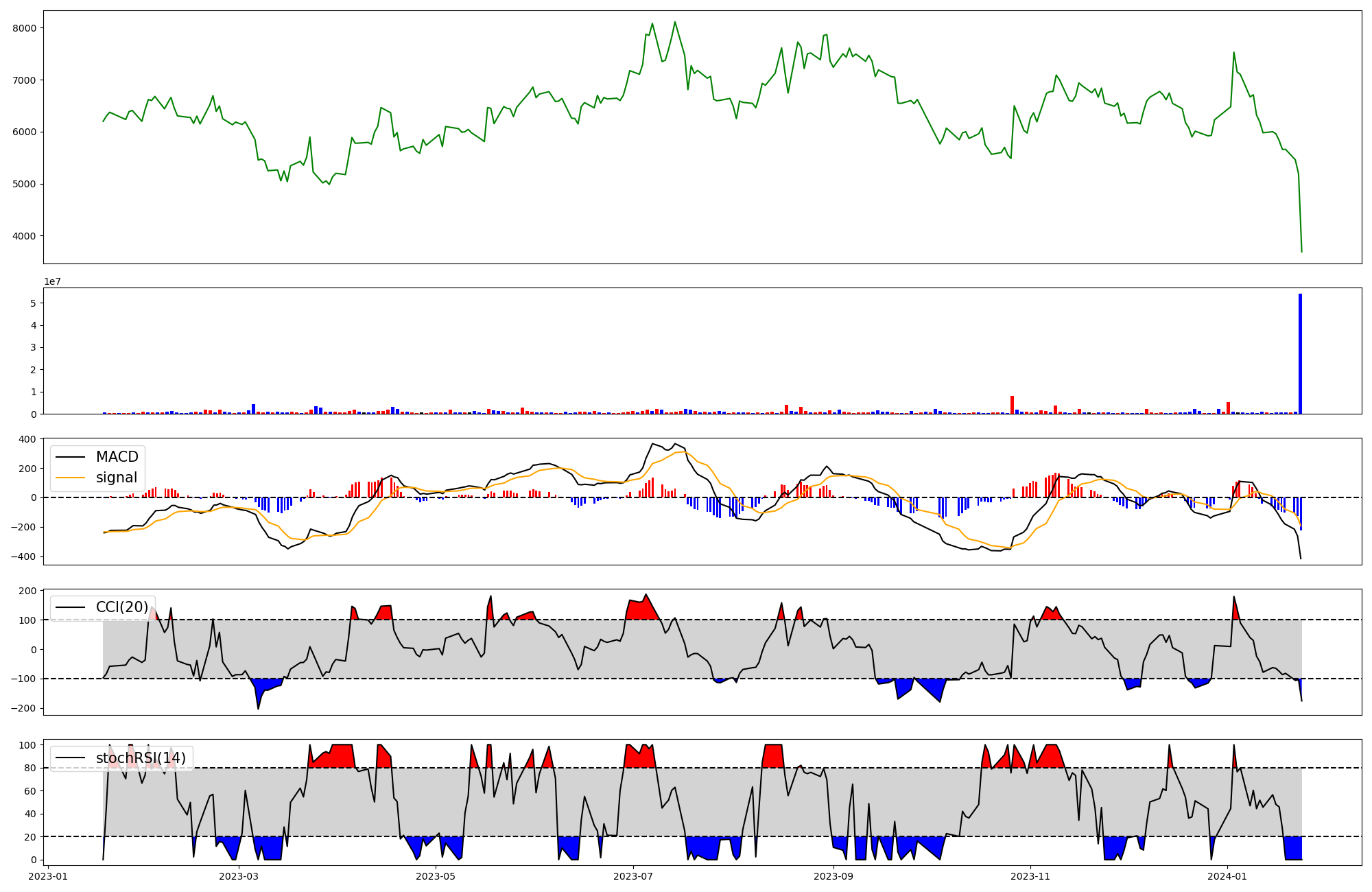The image size is (1372, 892).
Task: Click the 7000 price axis tick
Action: (x=24, y=80)
